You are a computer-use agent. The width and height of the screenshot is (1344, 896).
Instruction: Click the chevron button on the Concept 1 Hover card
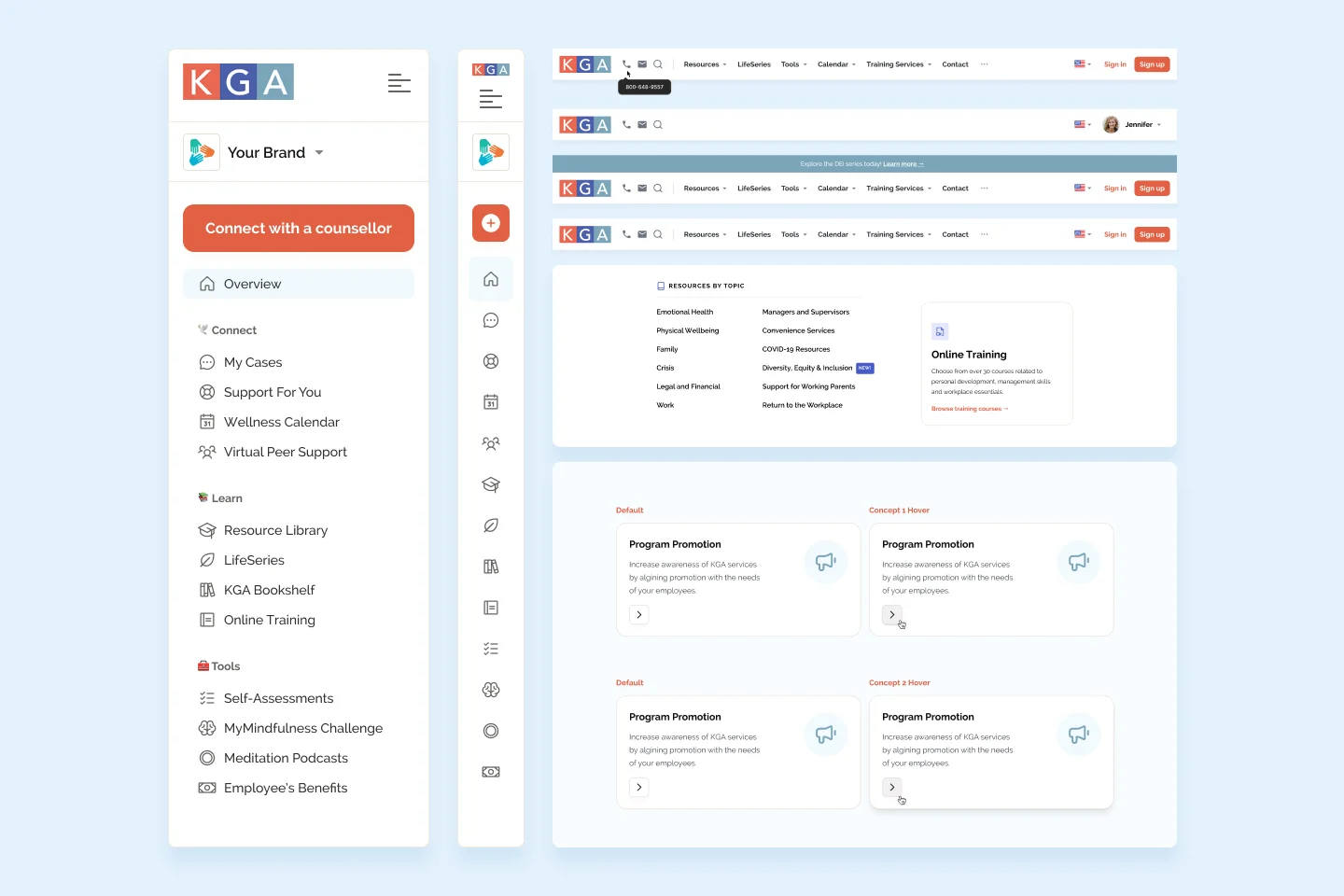click(892, 615)
